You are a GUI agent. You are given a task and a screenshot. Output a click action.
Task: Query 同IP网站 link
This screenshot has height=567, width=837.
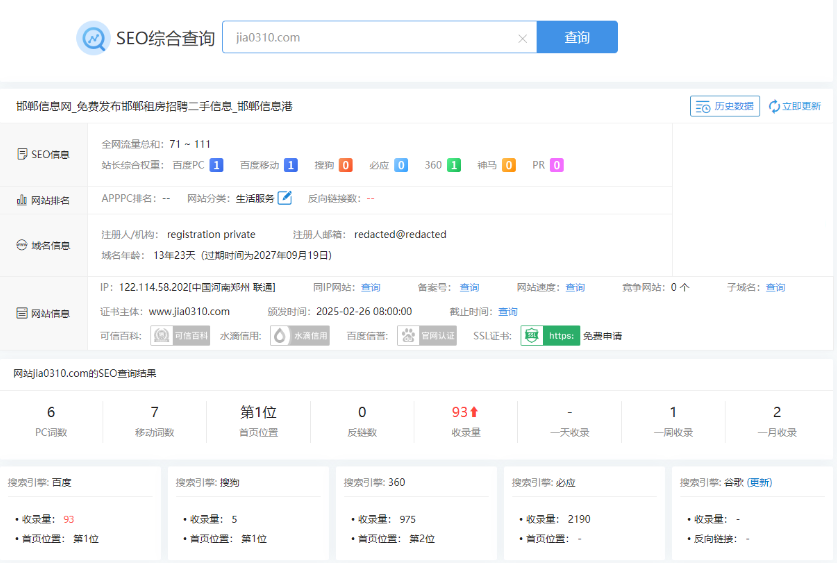click(x=370, y=288)
